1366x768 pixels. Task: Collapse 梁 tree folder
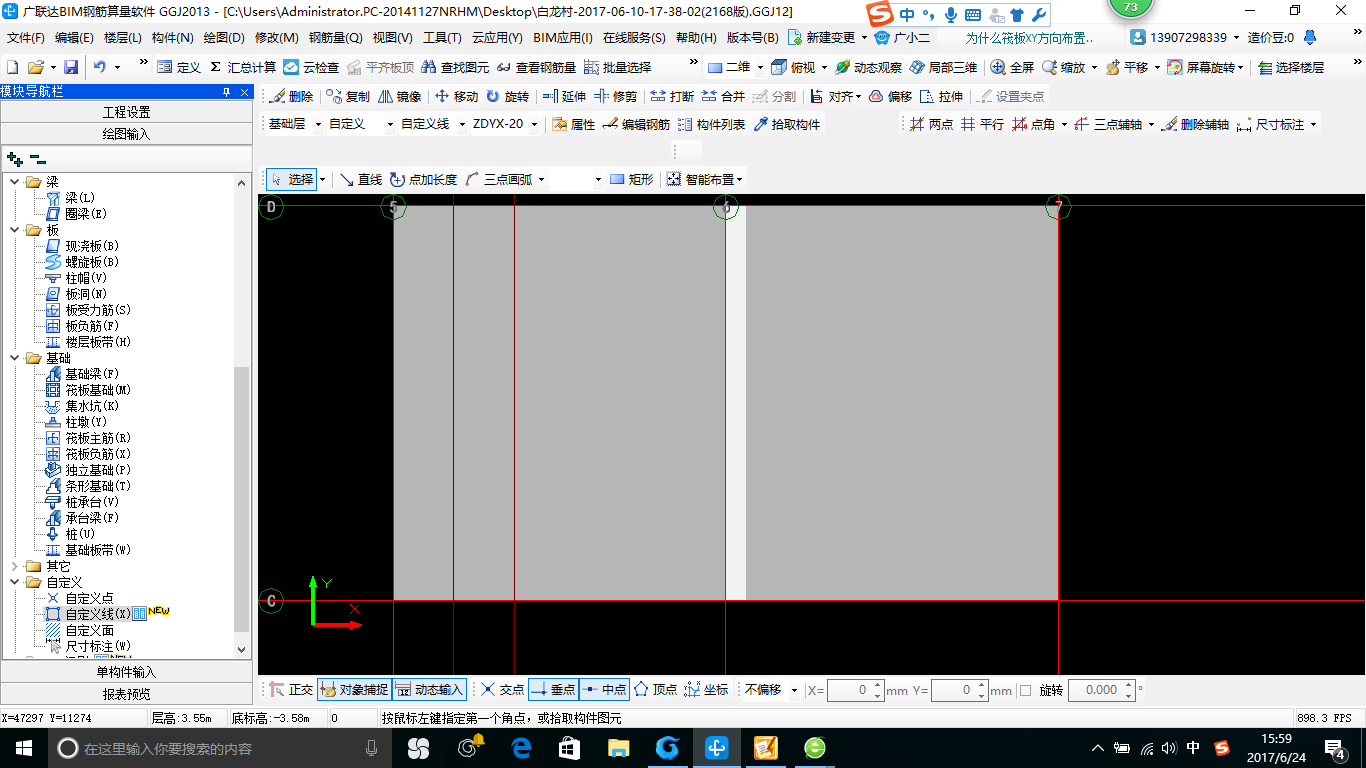(x=15, y=182)
